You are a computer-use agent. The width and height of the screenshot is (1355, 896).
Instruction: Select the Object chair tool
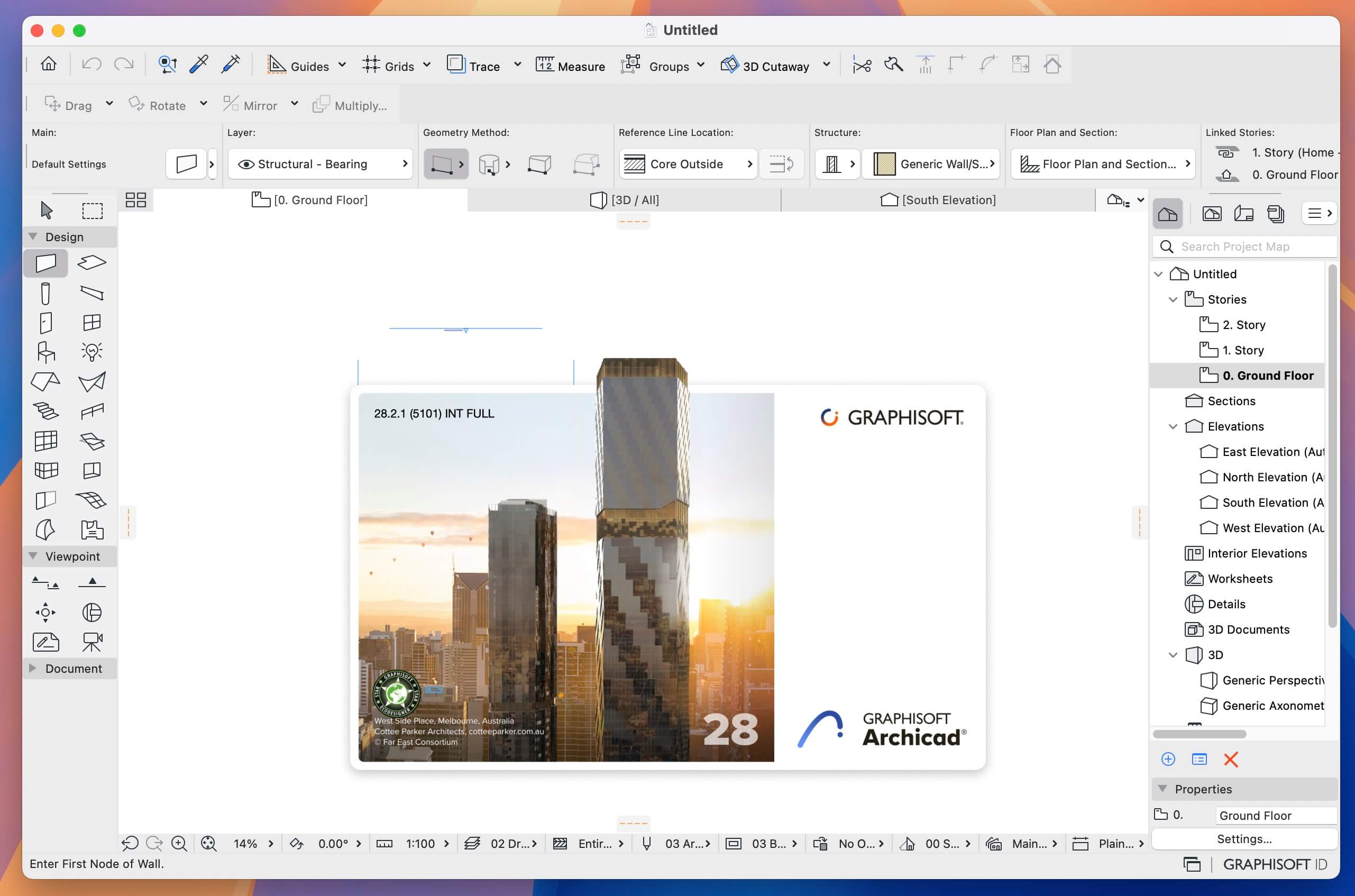[x=45, y=352]
